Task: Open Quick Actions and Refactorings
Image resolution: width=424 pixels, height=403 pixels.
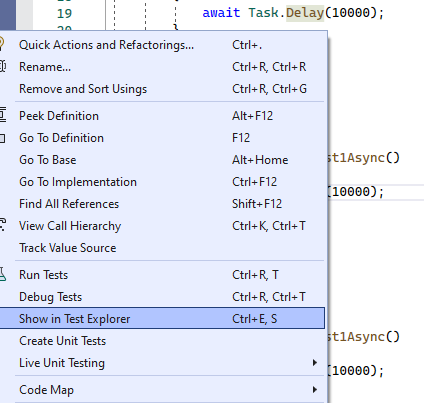Action: point(162,45)
